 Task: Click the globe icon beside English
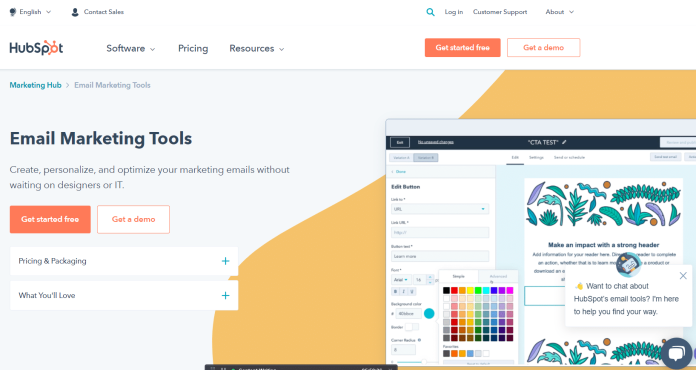pos(13,12)
